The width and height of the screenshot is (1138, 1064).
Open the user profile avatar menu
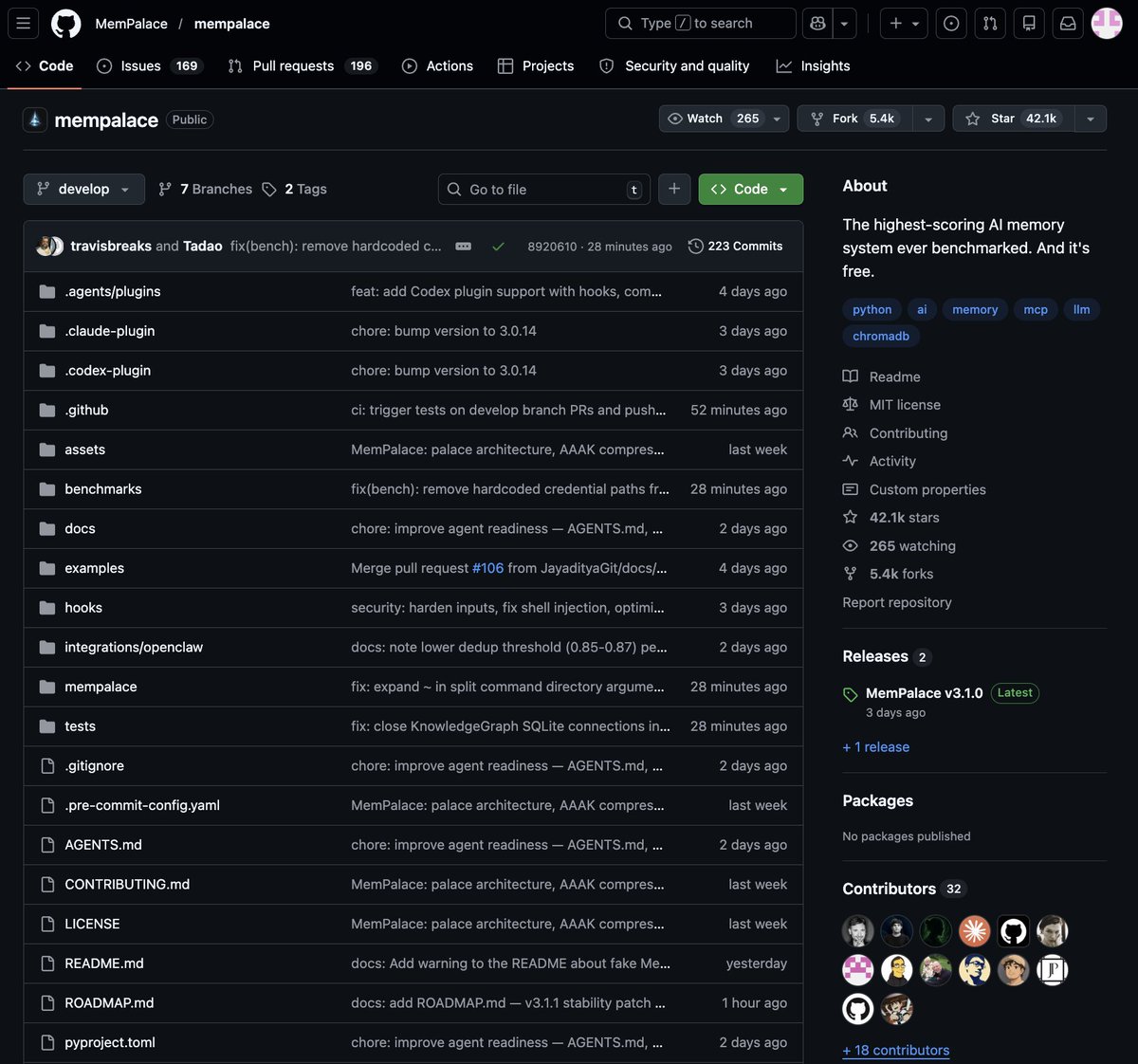pyautogui.click(x=1107, y=24)
